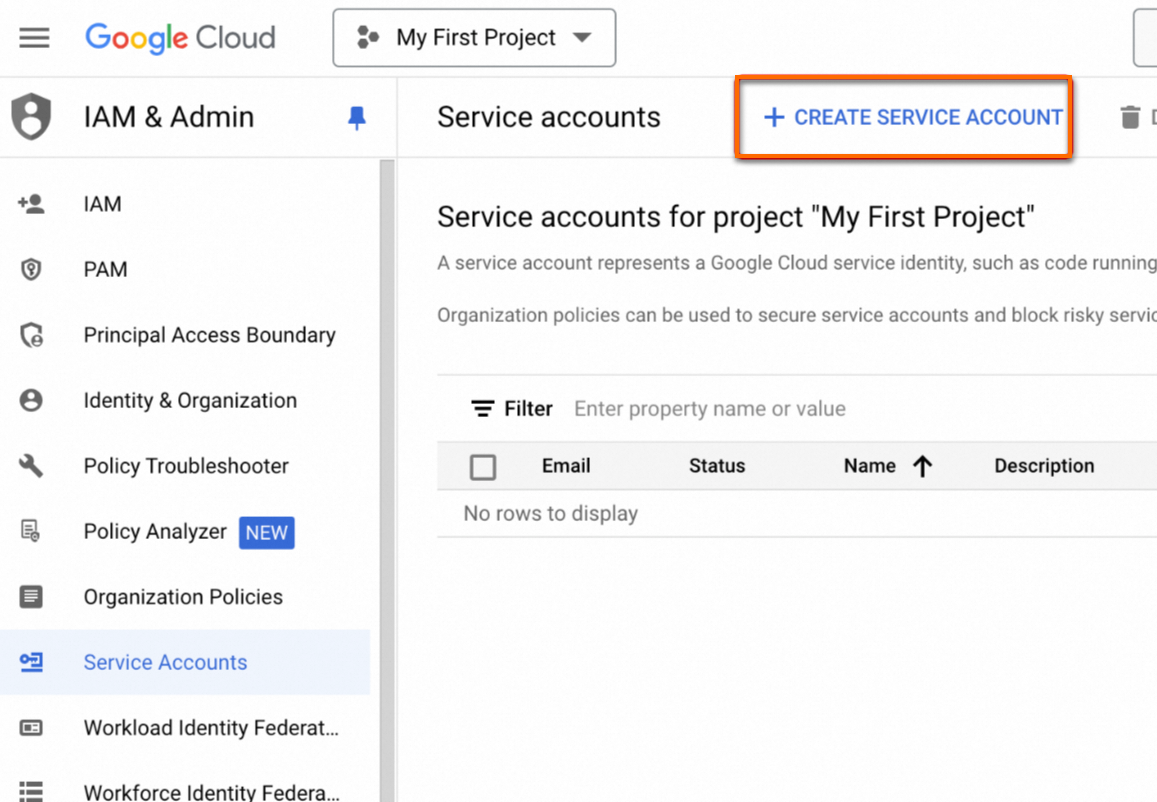Select Organization Policies in sidebar
Image resolution: width=1157 pixels, height=802 pixels.
183,597
